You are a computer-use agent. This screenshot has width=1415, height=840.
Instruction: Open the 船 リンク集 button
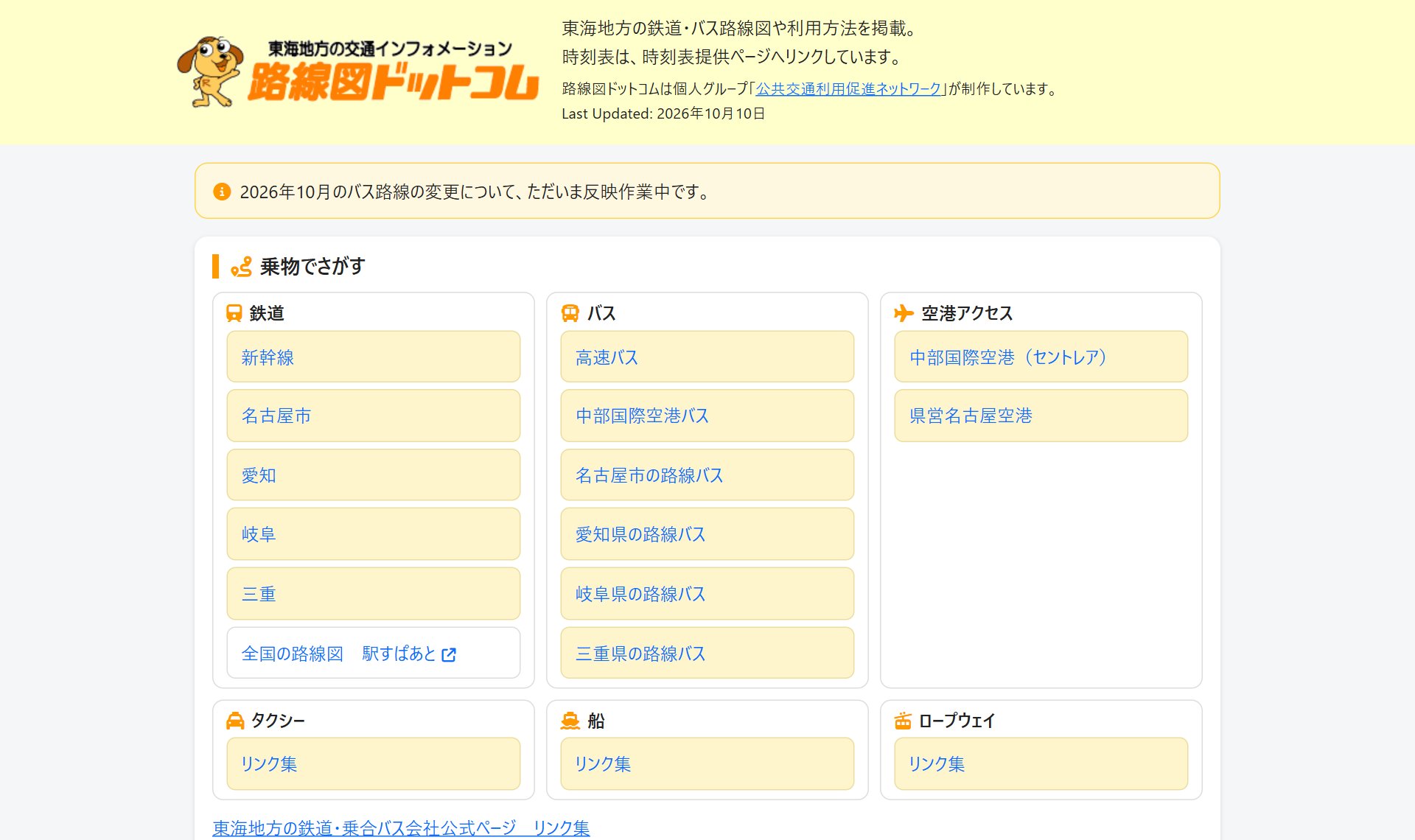[x=707, y=764]
